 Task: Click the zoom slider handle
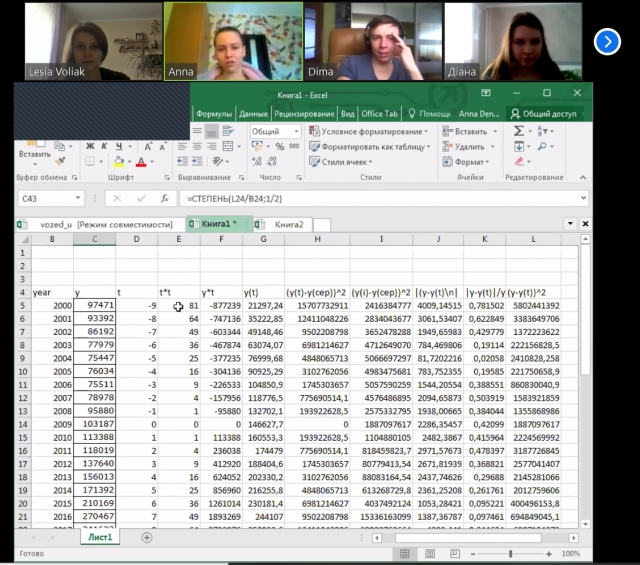coord(510,554)
